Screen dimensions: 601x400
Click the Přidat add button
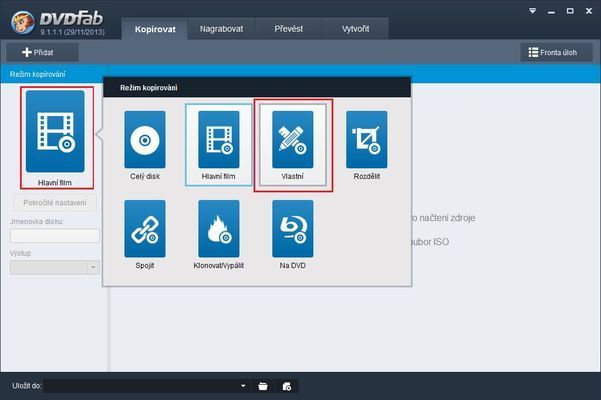(x=43, y=52)
